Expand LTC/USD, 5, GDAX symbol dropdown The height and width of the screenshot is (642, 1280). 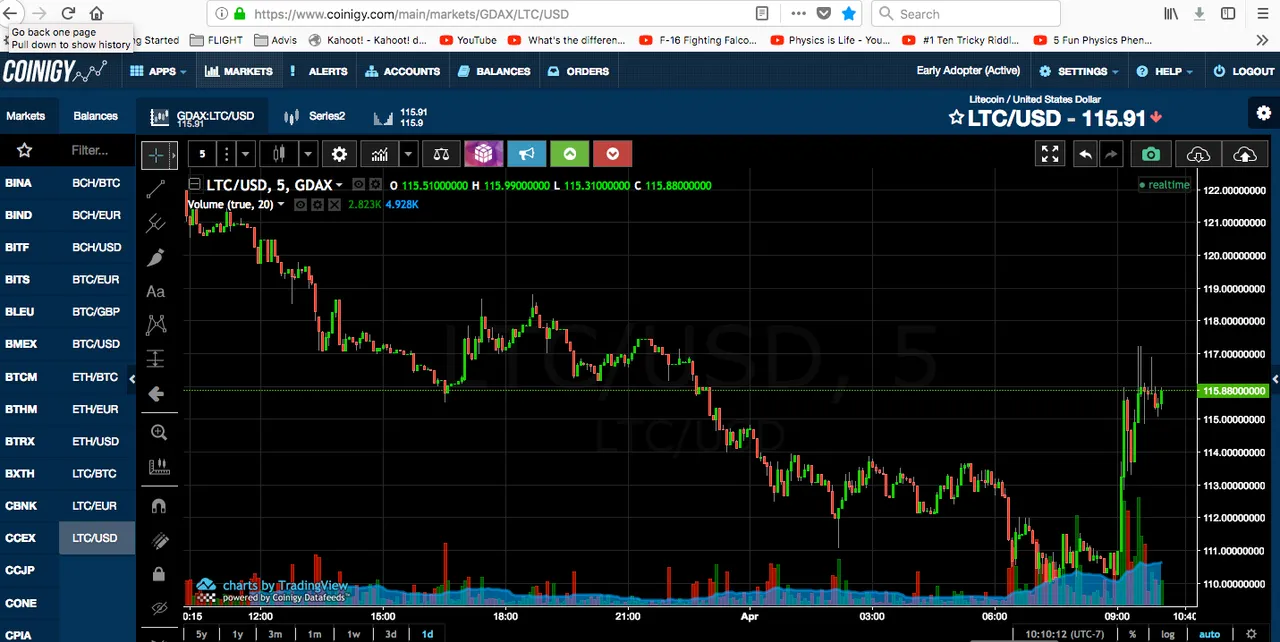(339, 185)
